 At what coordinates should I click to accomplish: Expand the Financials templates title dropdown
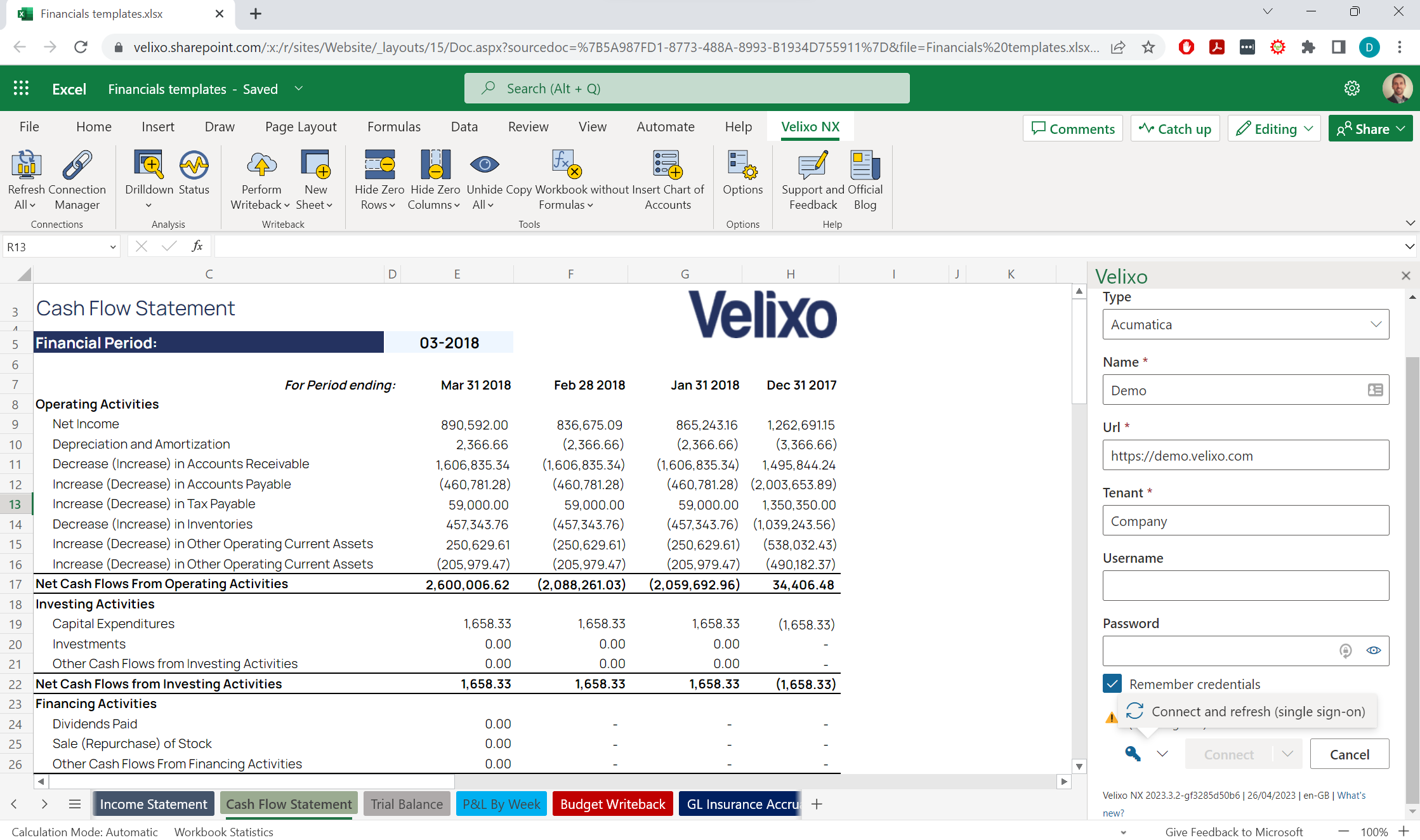pyautogui.click(x=298, y=89)
